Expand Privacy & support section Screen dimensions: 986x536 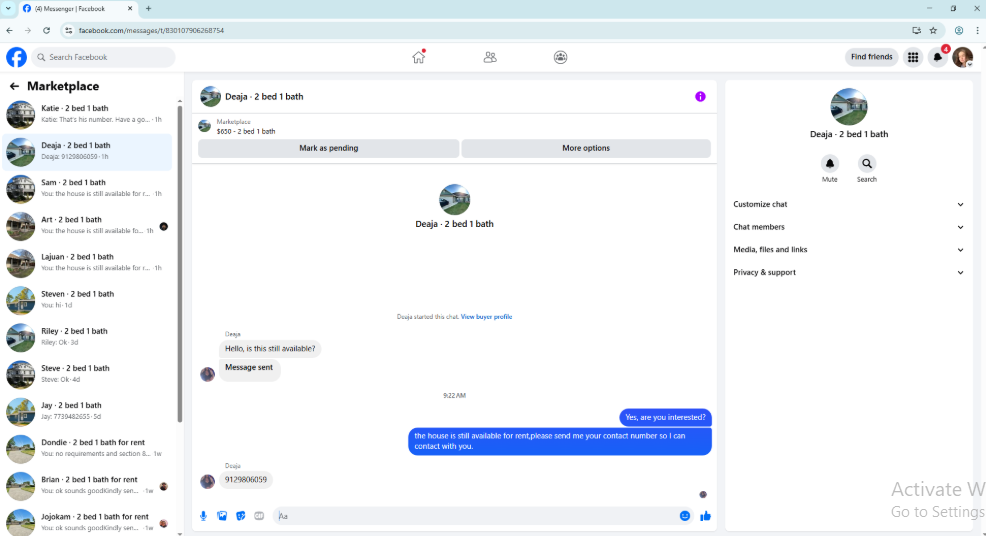pyautogui.click(x=848, y=272)
